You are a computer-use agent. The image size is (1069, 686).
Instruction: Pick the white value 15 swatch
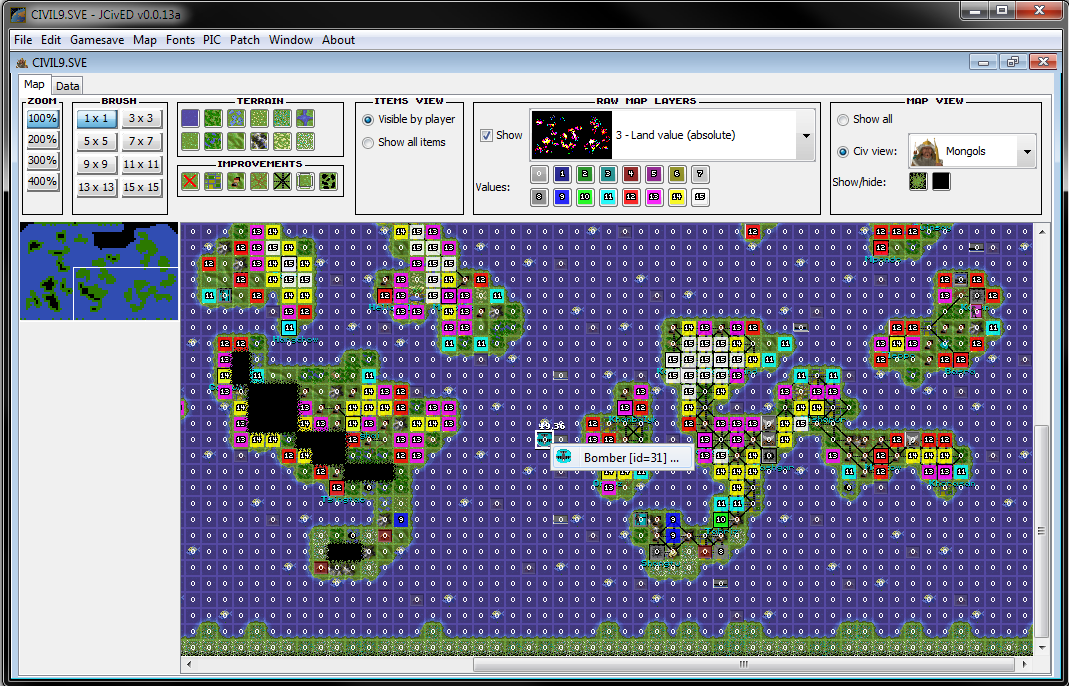[700, 198]
